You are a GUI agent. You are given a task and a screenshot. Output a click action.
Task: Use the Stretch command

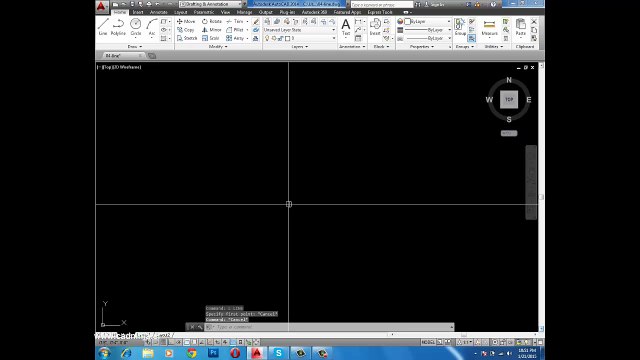pos(187,38)
